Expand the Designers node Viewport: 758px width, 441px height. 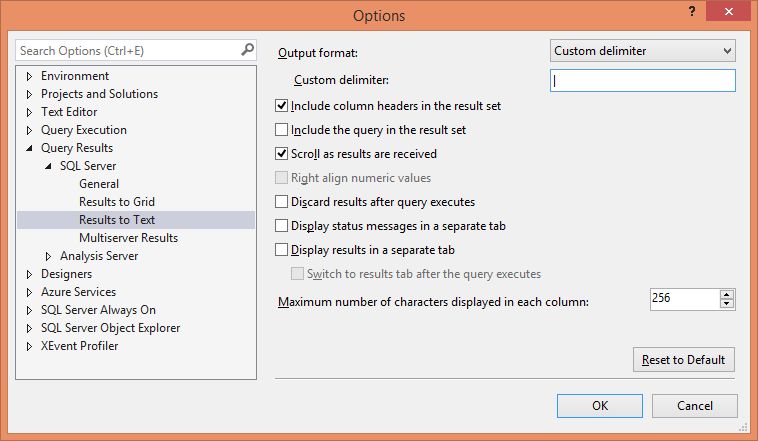29,274
